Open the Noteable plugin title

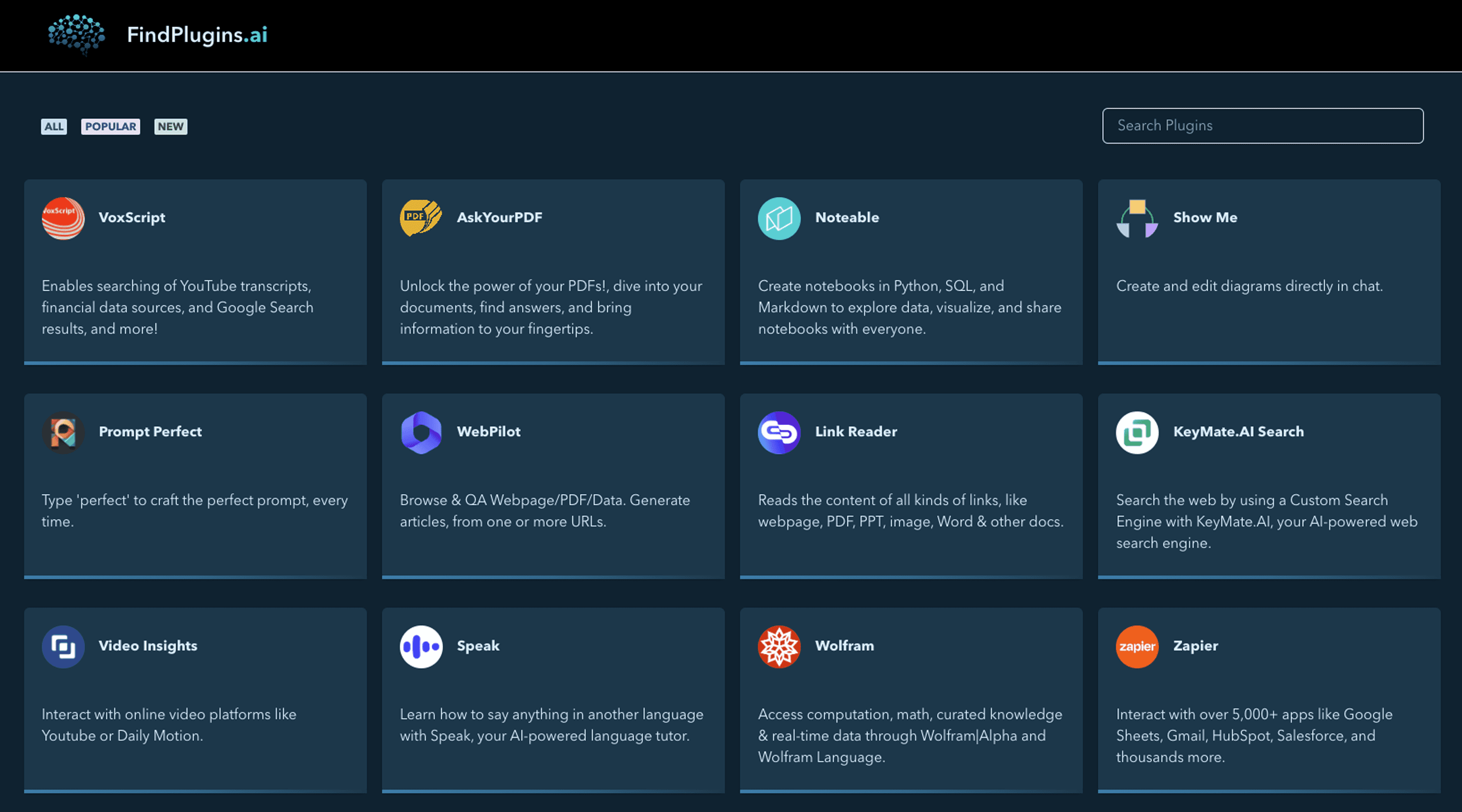[x=847, y=218]
